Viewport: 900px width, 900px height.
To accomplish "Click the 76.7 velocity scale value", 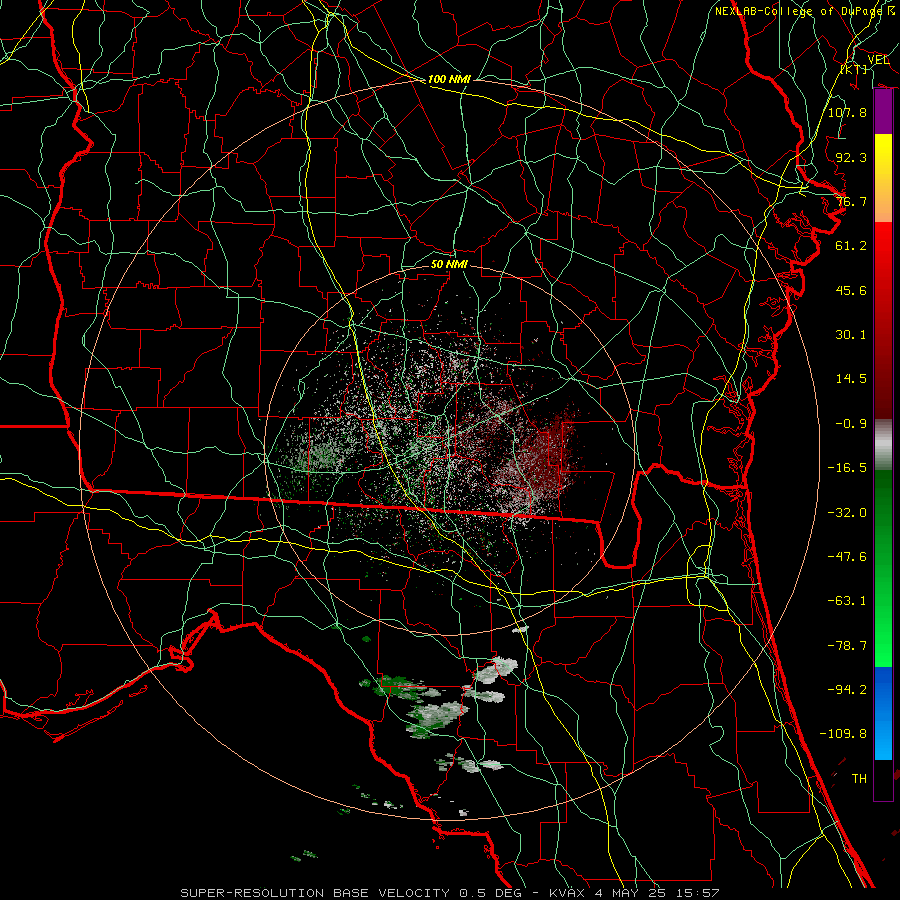I will 851,201.
